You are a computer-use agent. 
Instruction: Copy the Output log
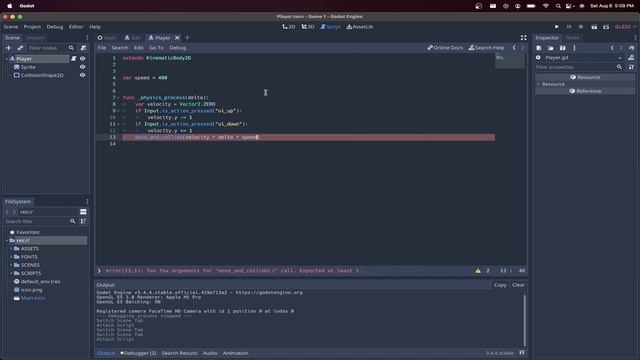[500, 285]
